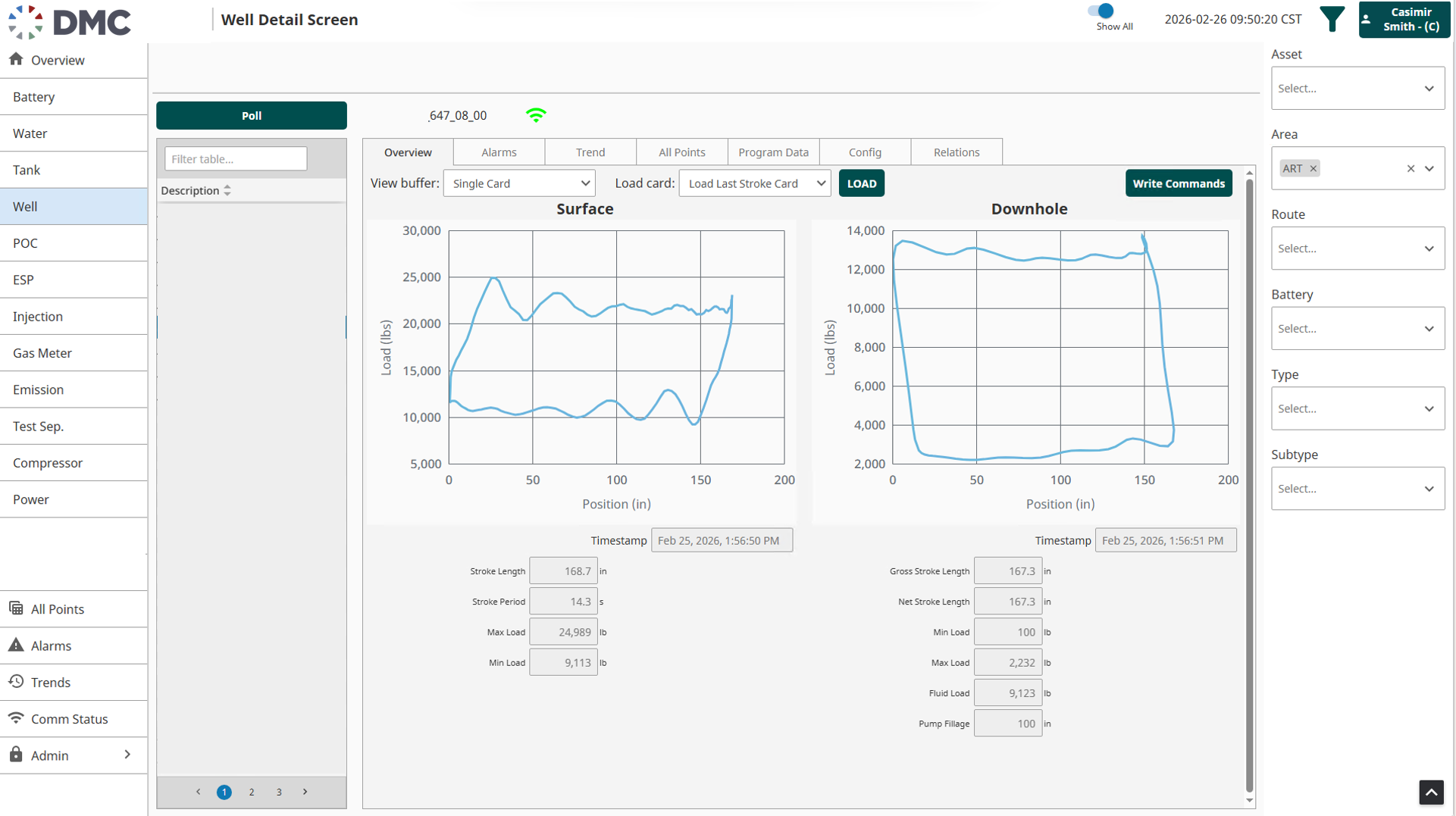The width and height of the screenshot is (1456, 816).
Task: Open Comm Status wifi icon
Action: tap(16, 718)
